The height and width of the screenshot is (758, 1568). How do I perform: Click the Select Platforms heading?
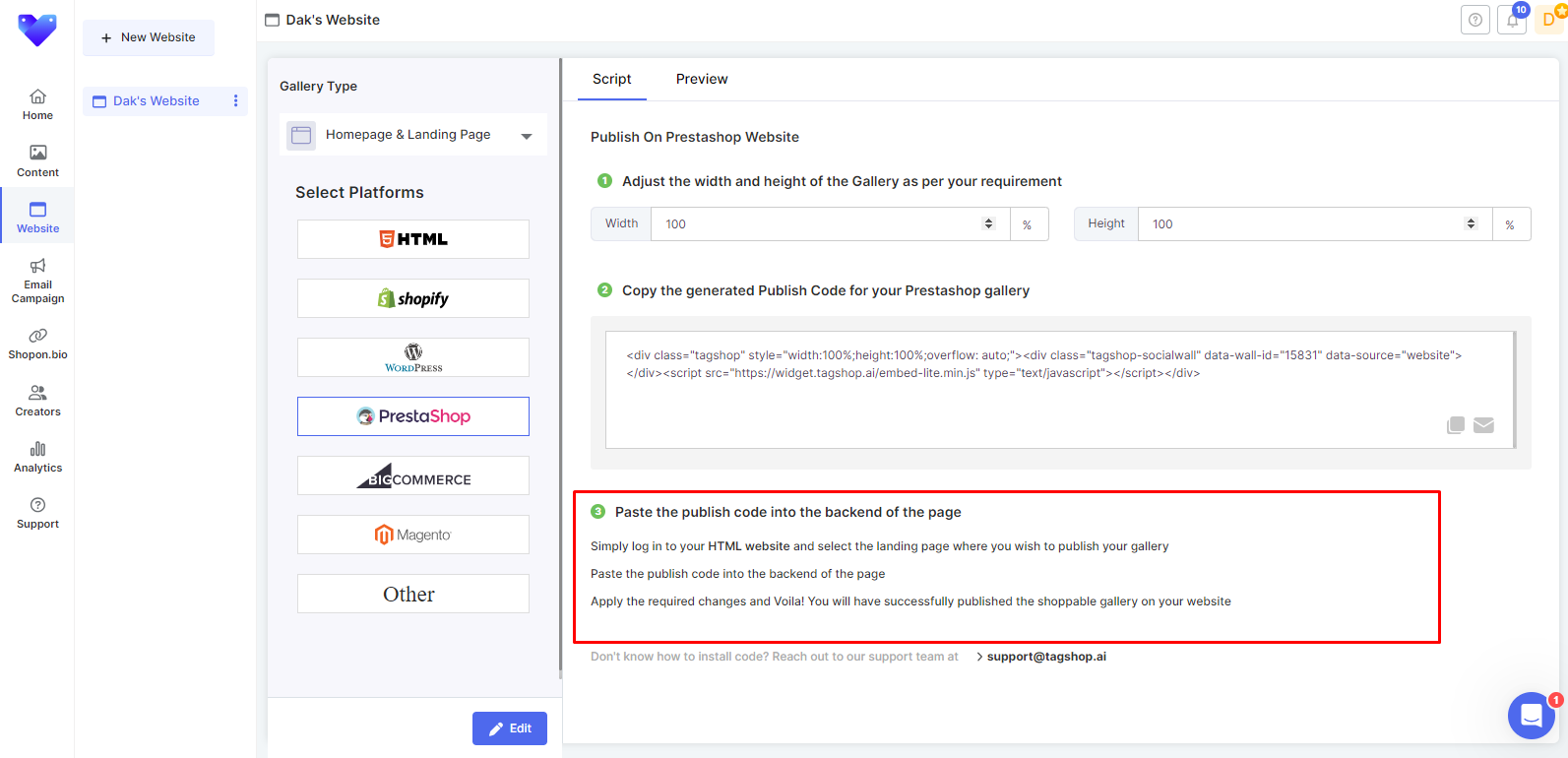point(359,193)
